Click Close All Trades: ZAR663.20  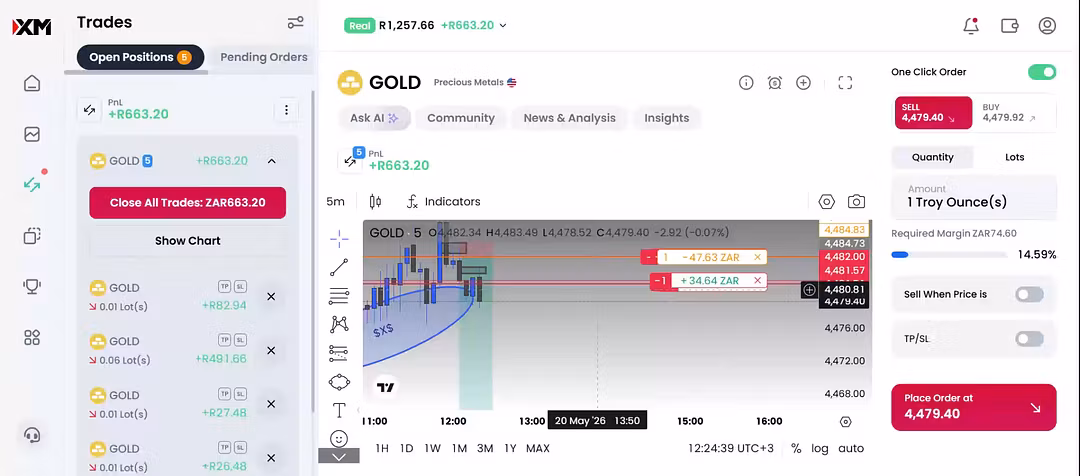pyautogui.click(x=187, y=203)
